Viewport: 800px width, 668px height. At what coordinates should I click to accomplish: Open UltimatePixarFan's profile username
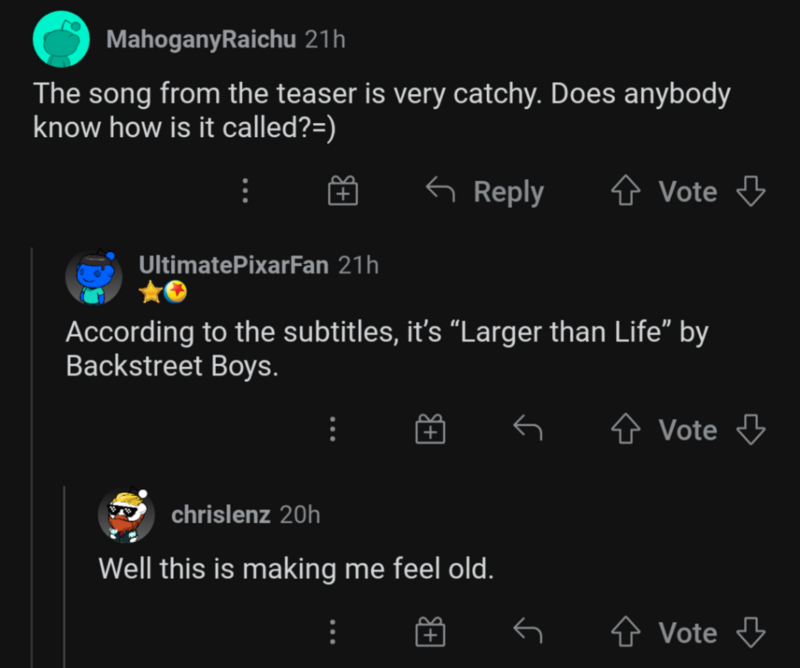tap(233, 265)
